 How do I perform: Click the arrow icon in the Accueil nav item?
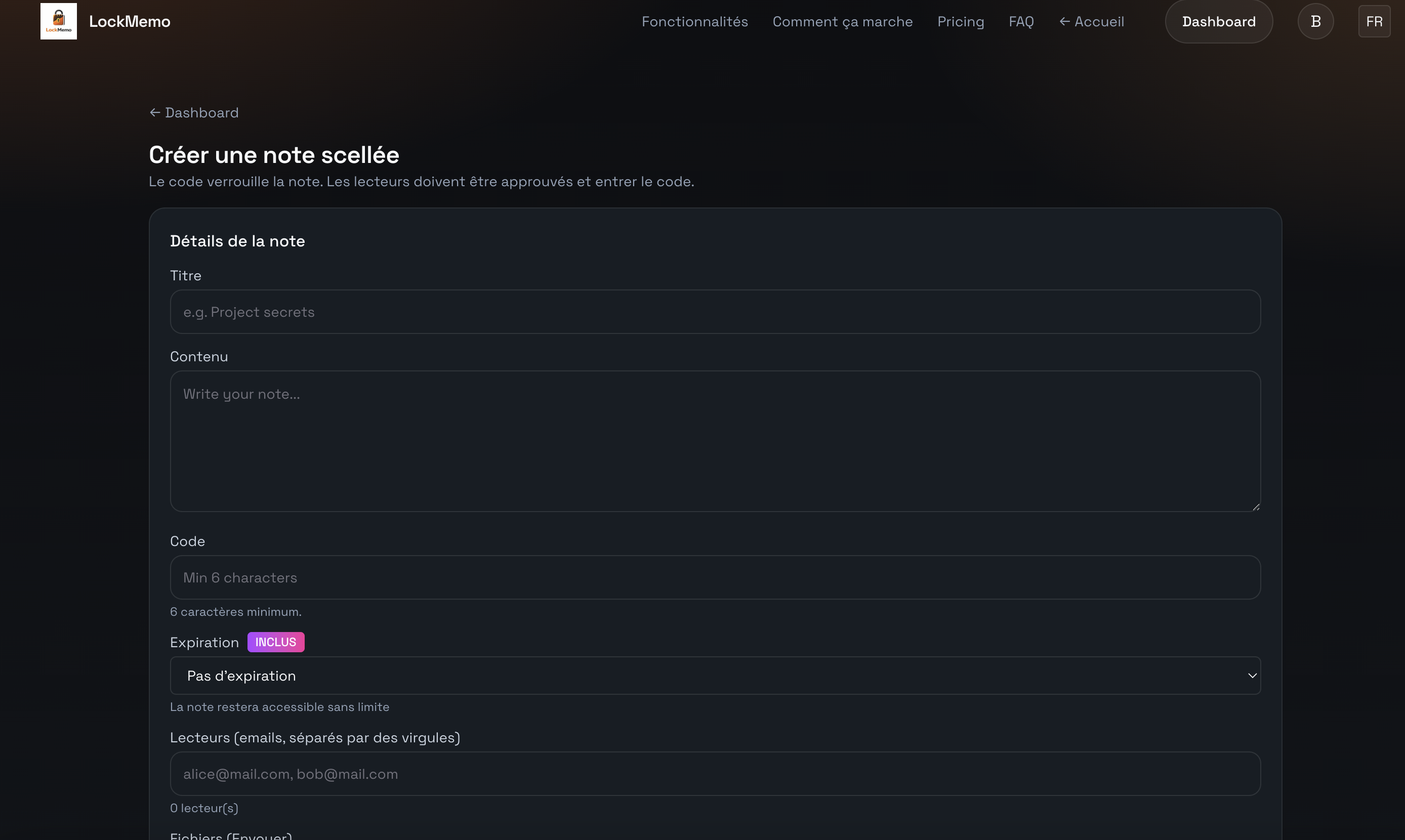1065,21
